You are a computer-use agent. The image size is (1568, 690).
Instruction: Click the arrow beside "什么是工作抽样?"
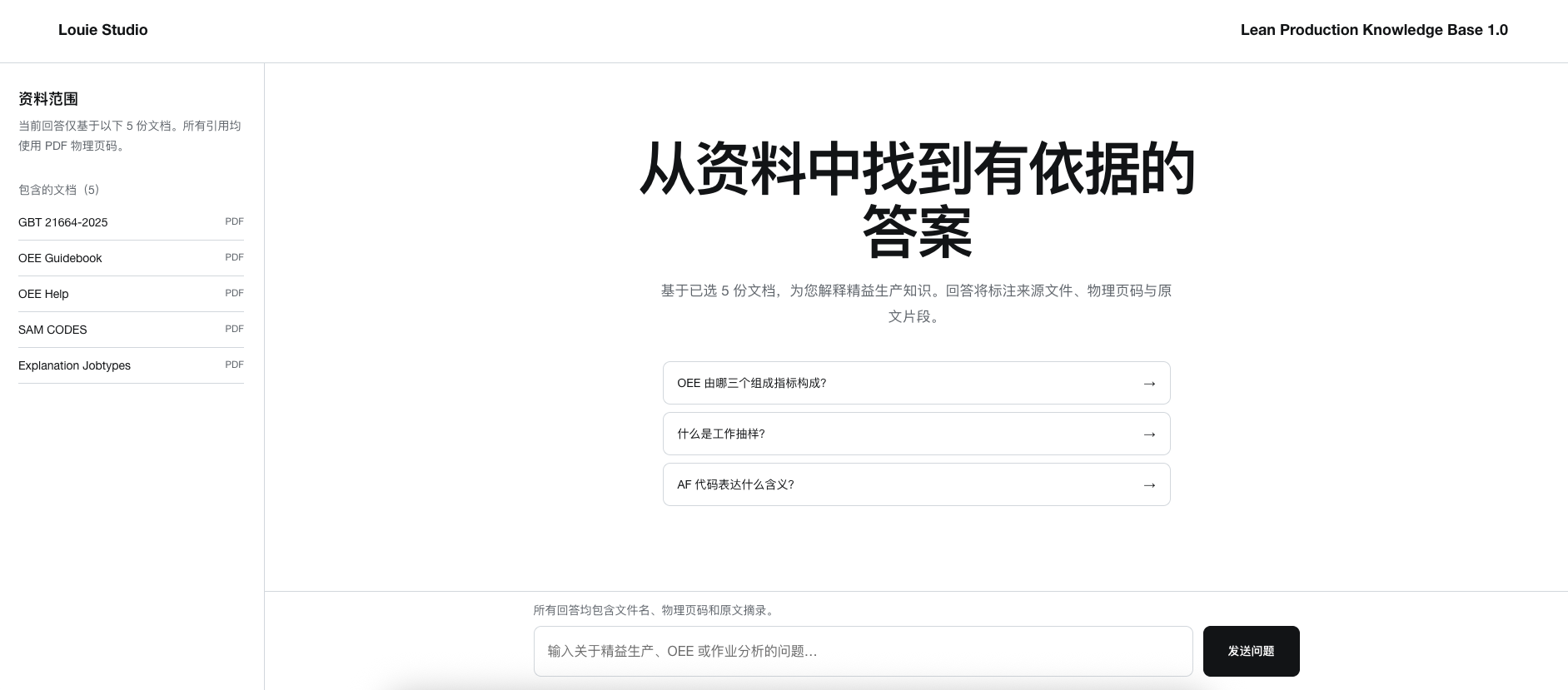click(1149, 434)
